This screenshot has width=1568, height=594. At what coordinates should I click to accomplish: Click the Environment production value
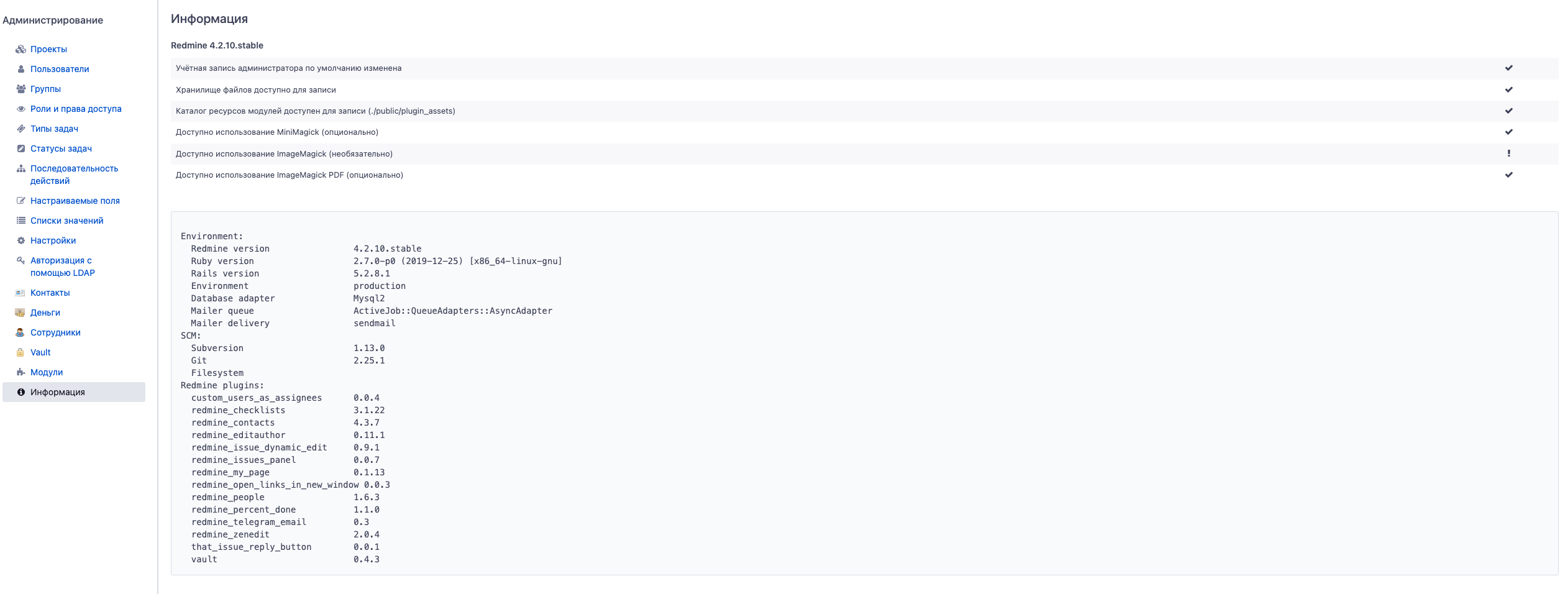pyautogui.click(x=380, y=286)
